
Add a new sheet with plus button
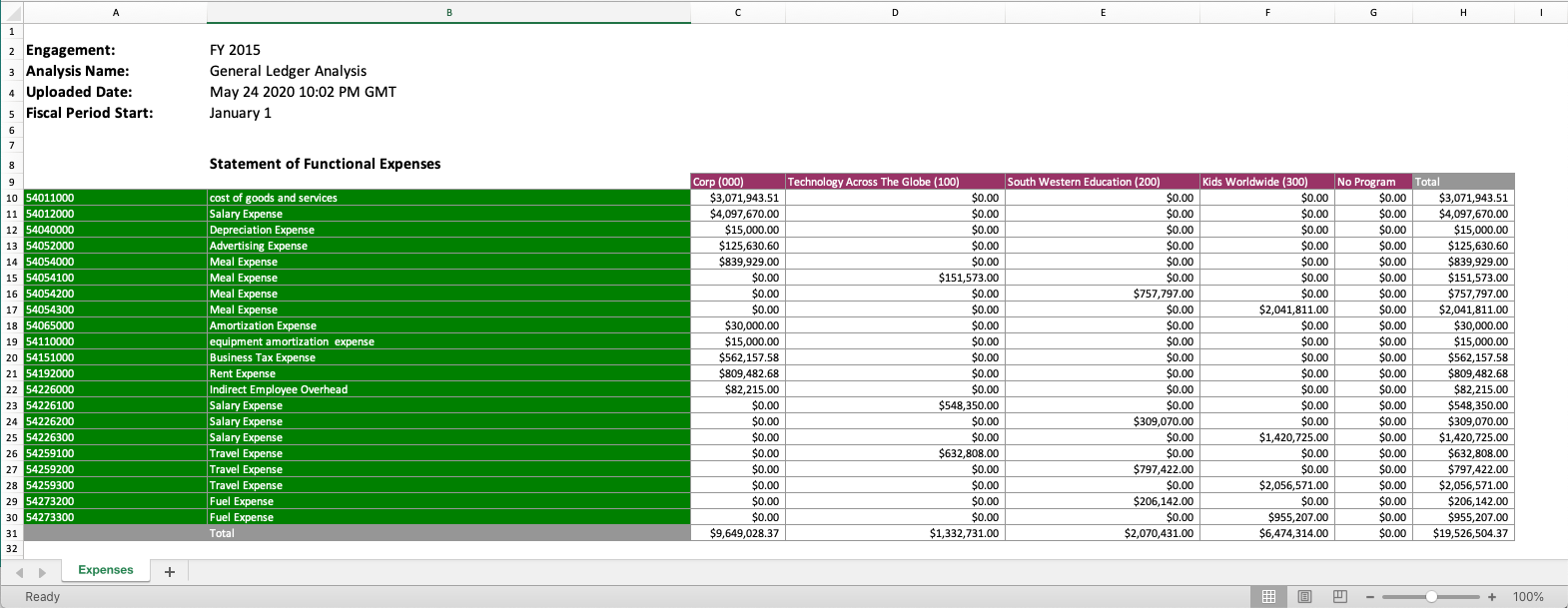click(x=170, y=572)
